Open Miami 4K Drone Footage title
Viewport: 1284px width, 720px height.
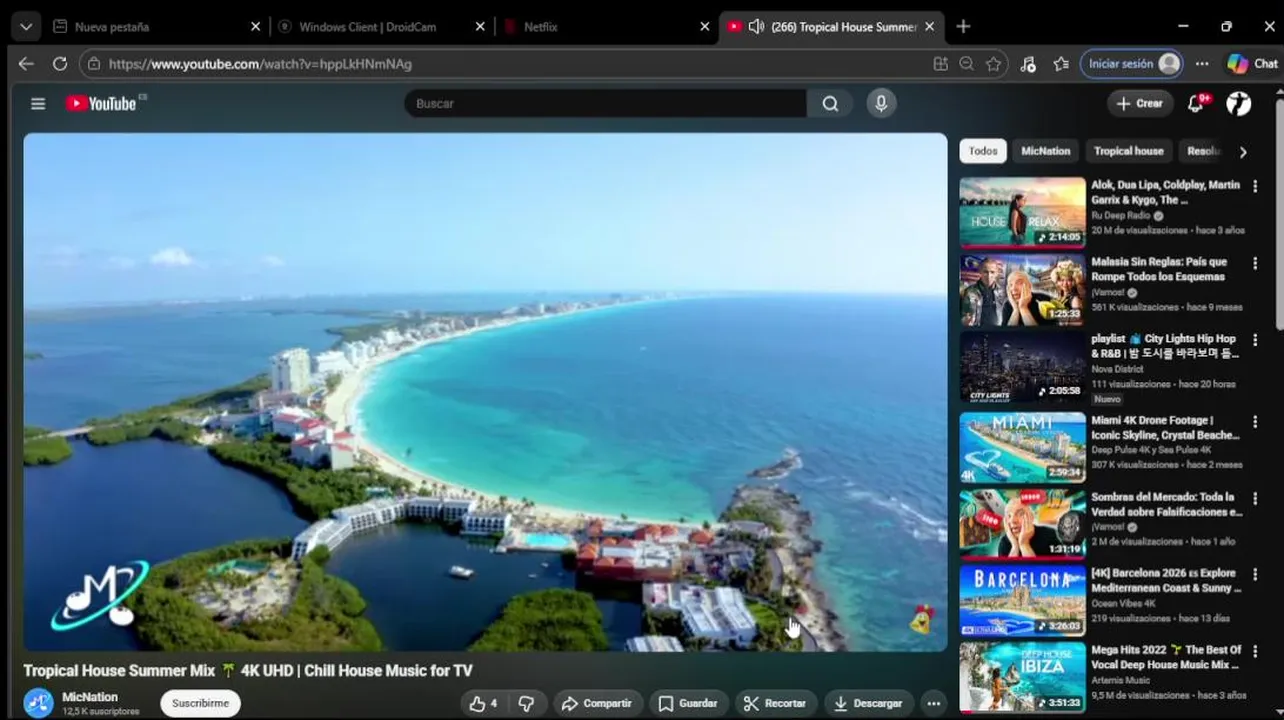pyautogui.click(x=1165, y=428)
